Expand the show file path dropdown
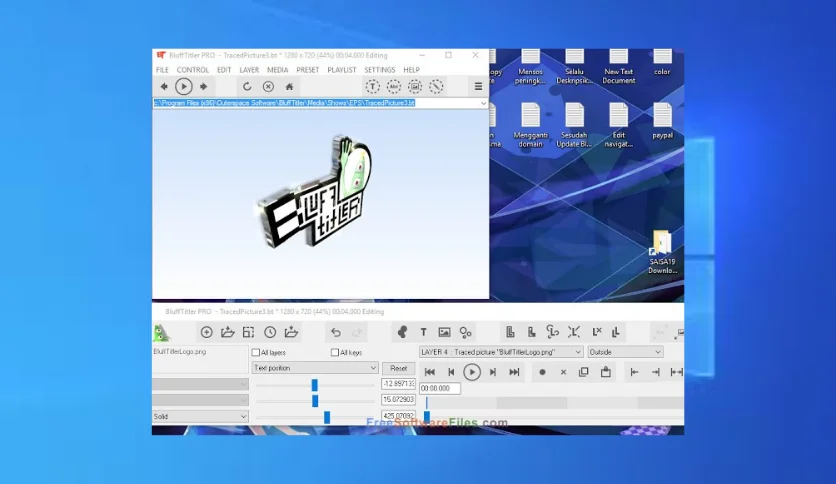The height and width of the screenshot is (484, 836). pyautogui.click(x=483, y=103)
